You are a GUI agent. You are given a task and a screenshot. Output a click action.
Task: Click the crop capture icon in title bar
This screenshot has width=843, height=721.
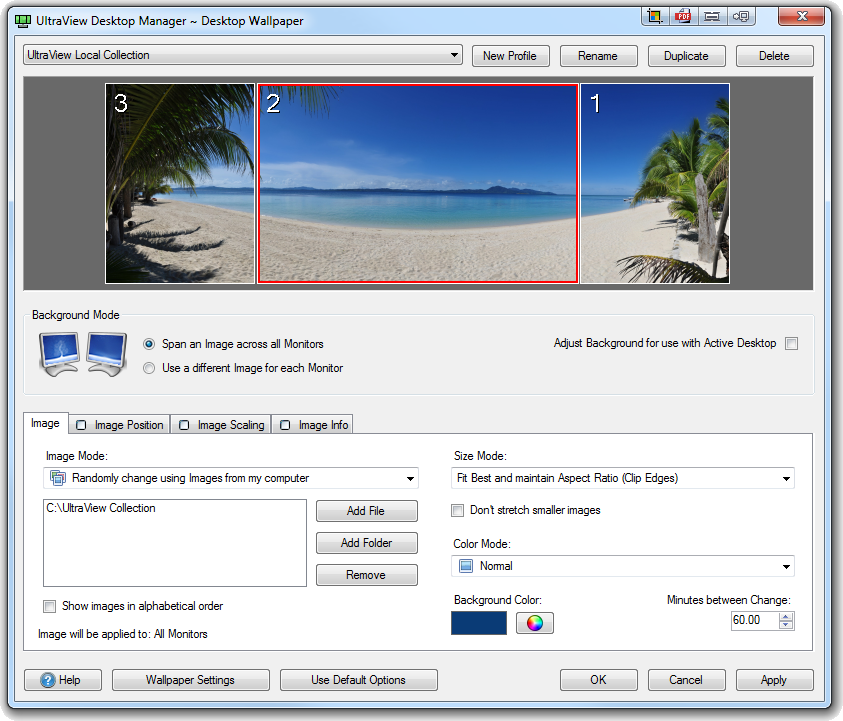(x=655, y=16)
